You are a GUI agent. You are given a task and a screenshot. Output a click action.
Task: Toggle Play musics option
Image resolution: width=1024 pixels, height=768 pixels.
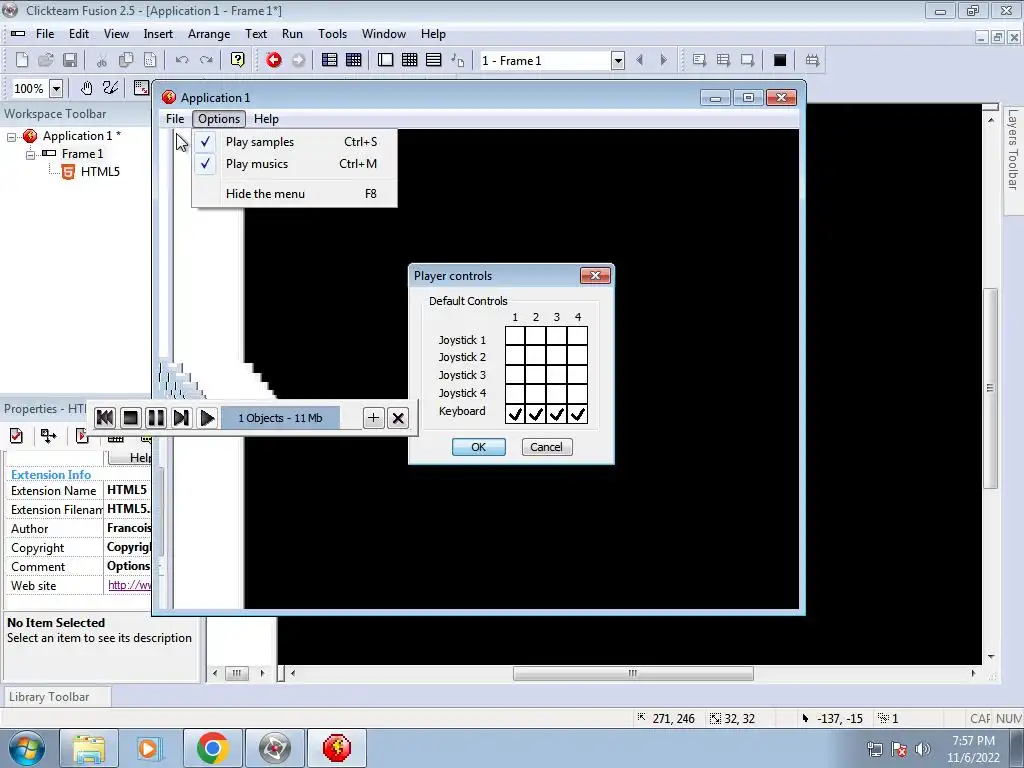click(x=295, y=164)
